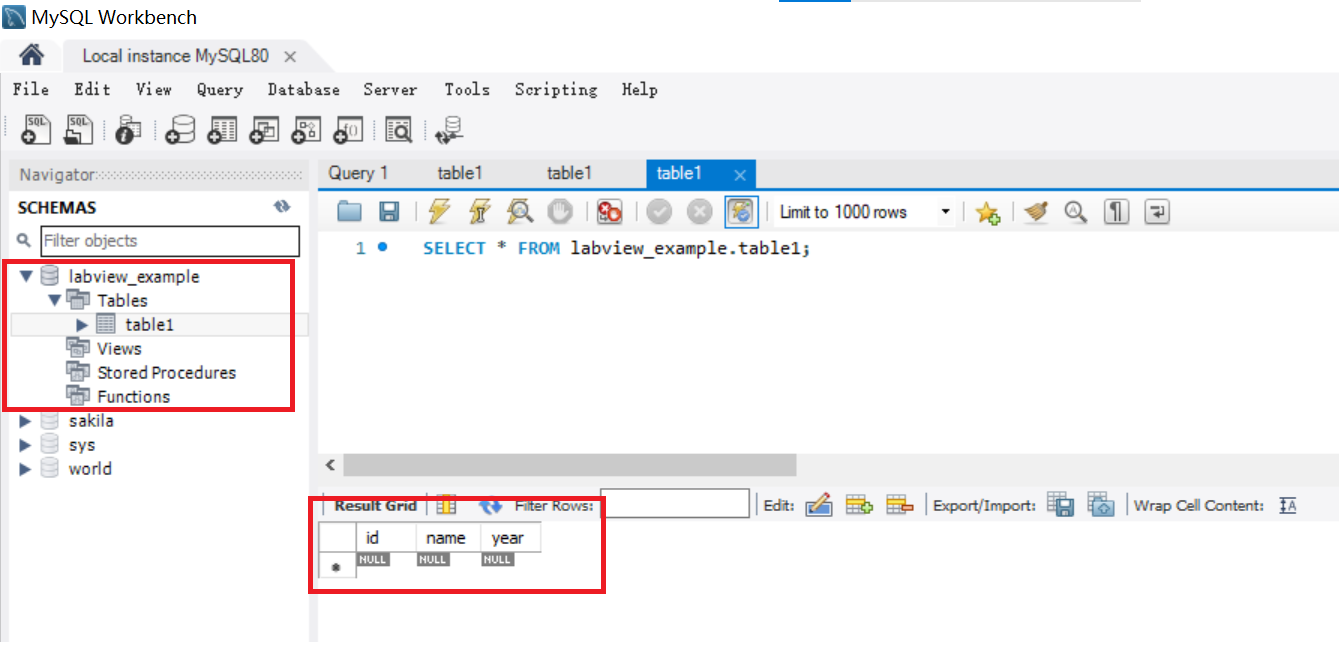Open the Edit menu
1339x648 pixels.
pyautogui.click(x=92, y=89)
